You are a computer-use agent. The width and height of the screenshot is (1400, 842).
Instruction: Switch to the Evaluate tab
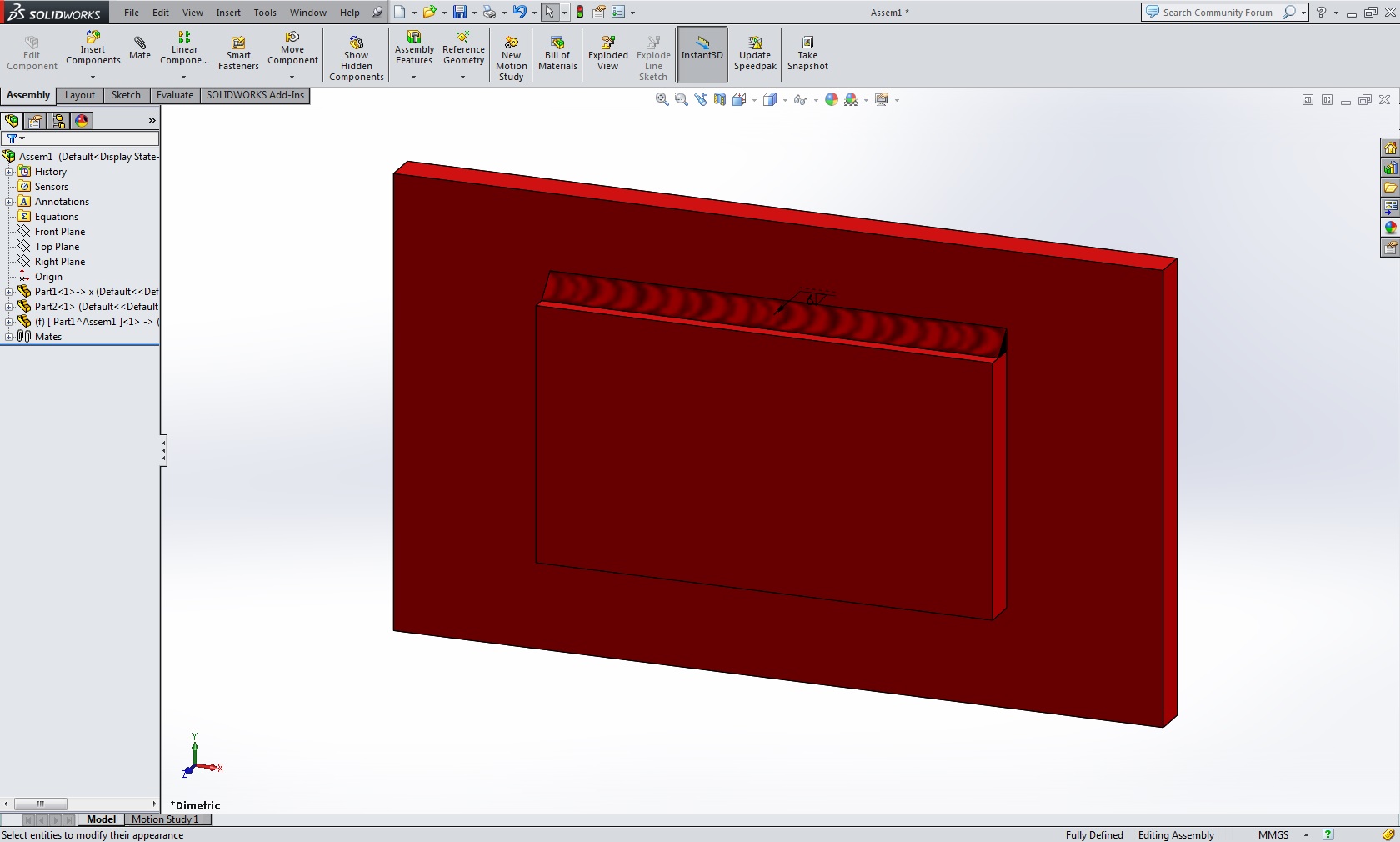click(174, 95)
